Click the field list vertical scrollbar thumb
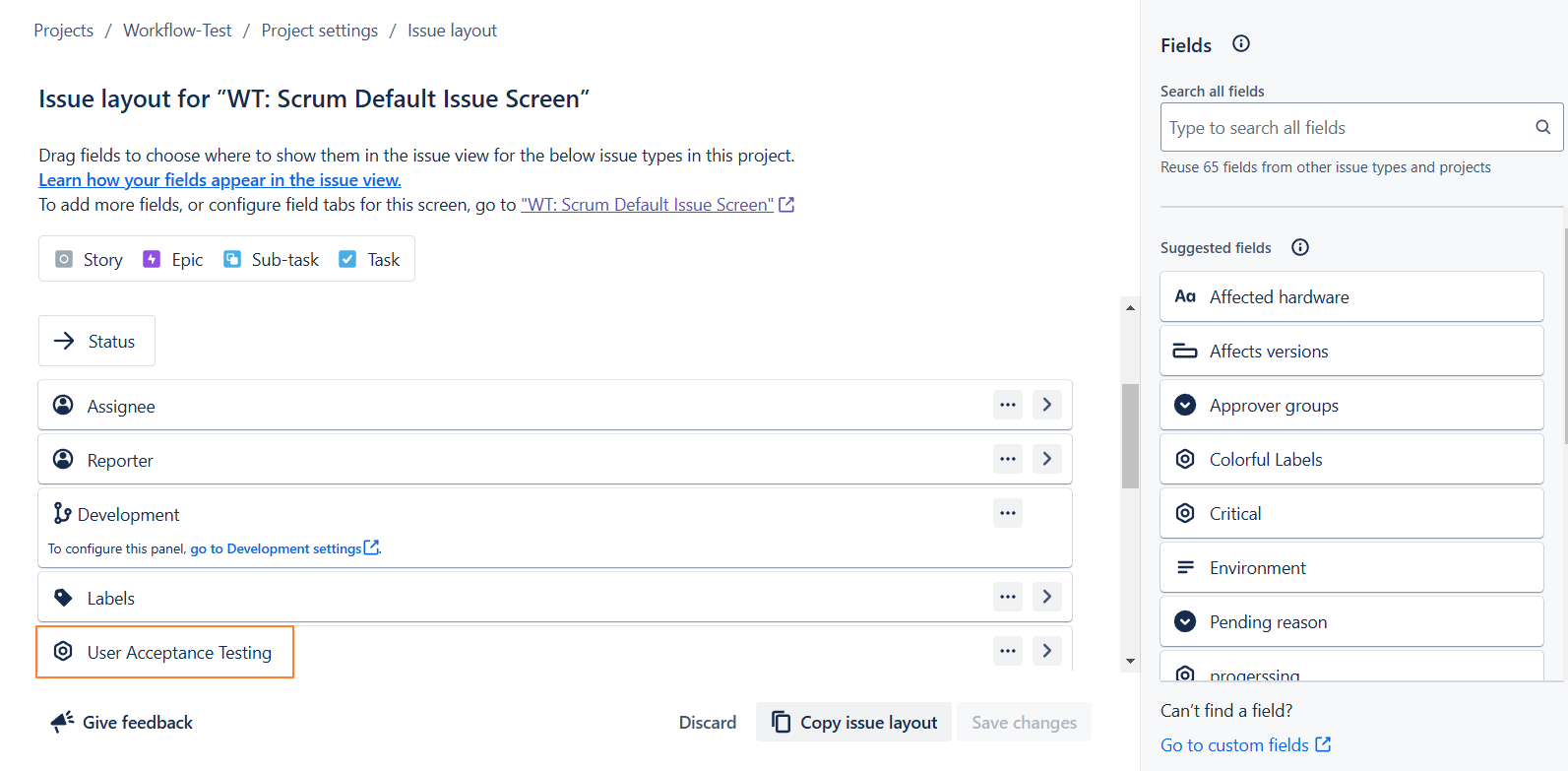 pyautogui.click(x=1130, y=435)
